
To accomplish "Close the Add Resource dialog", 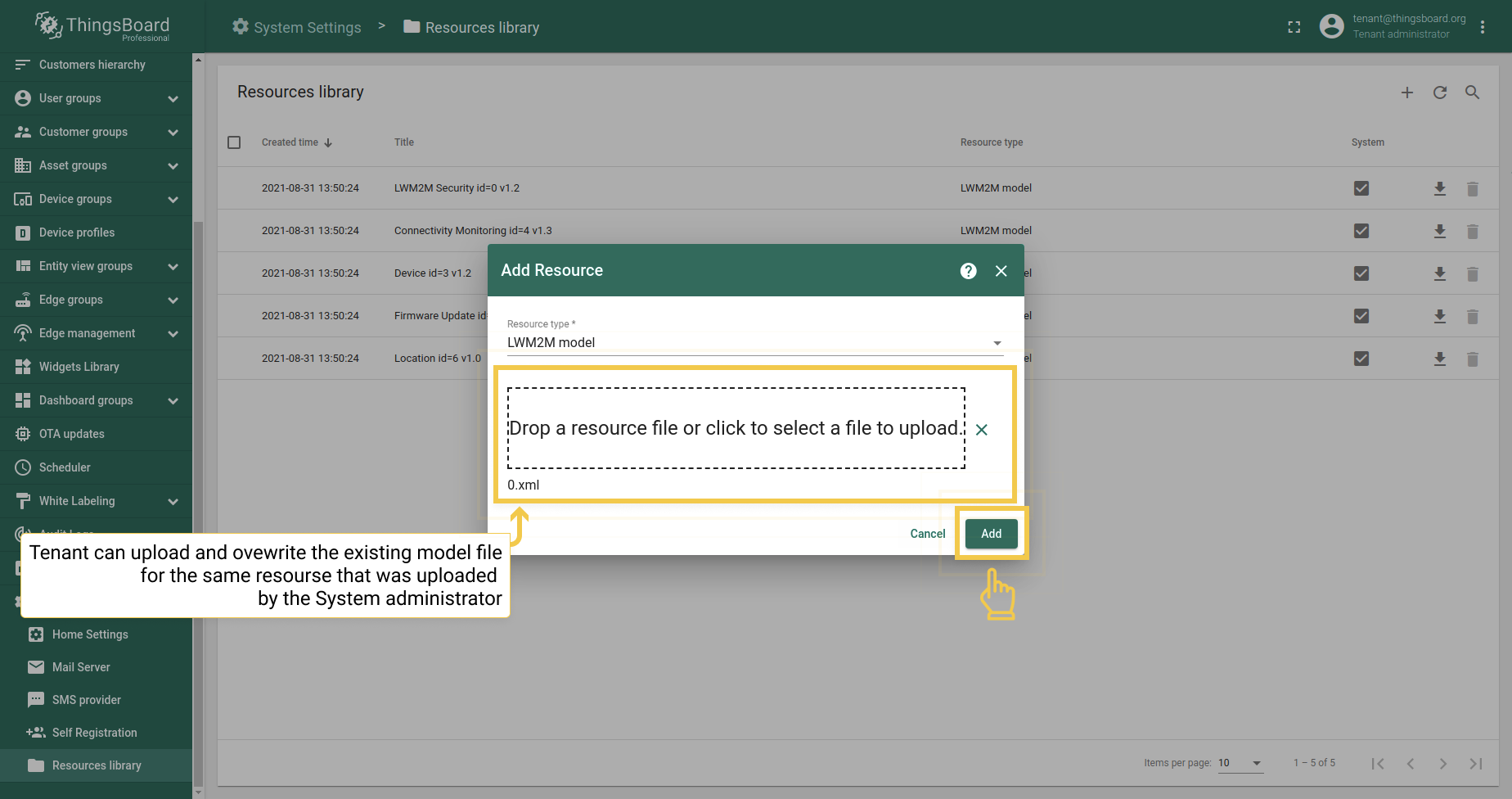I will (x=1001, y=271).
